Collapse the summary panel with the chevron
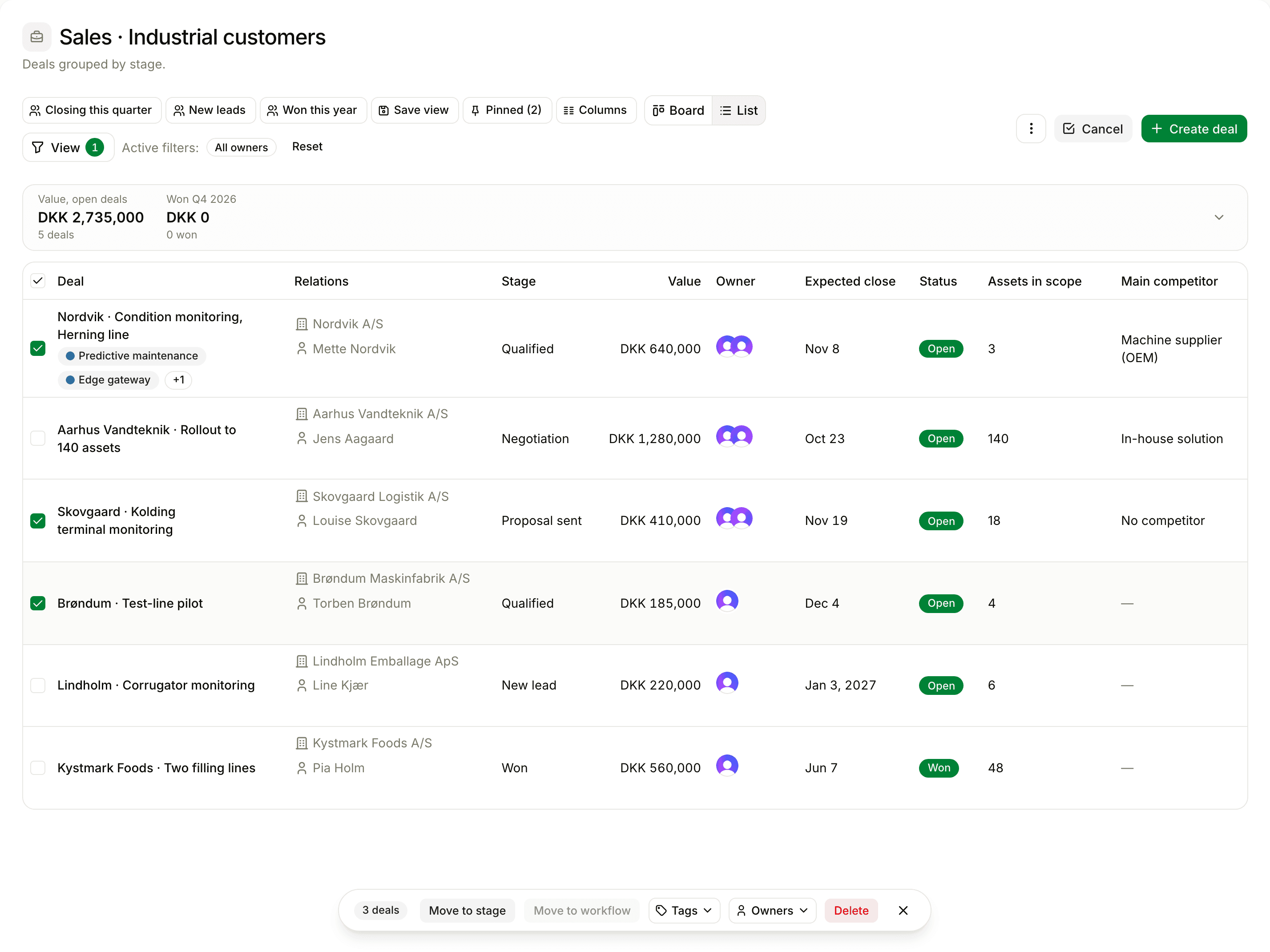The width and height of the screenshot is (1270, 952). point(1218,218)
